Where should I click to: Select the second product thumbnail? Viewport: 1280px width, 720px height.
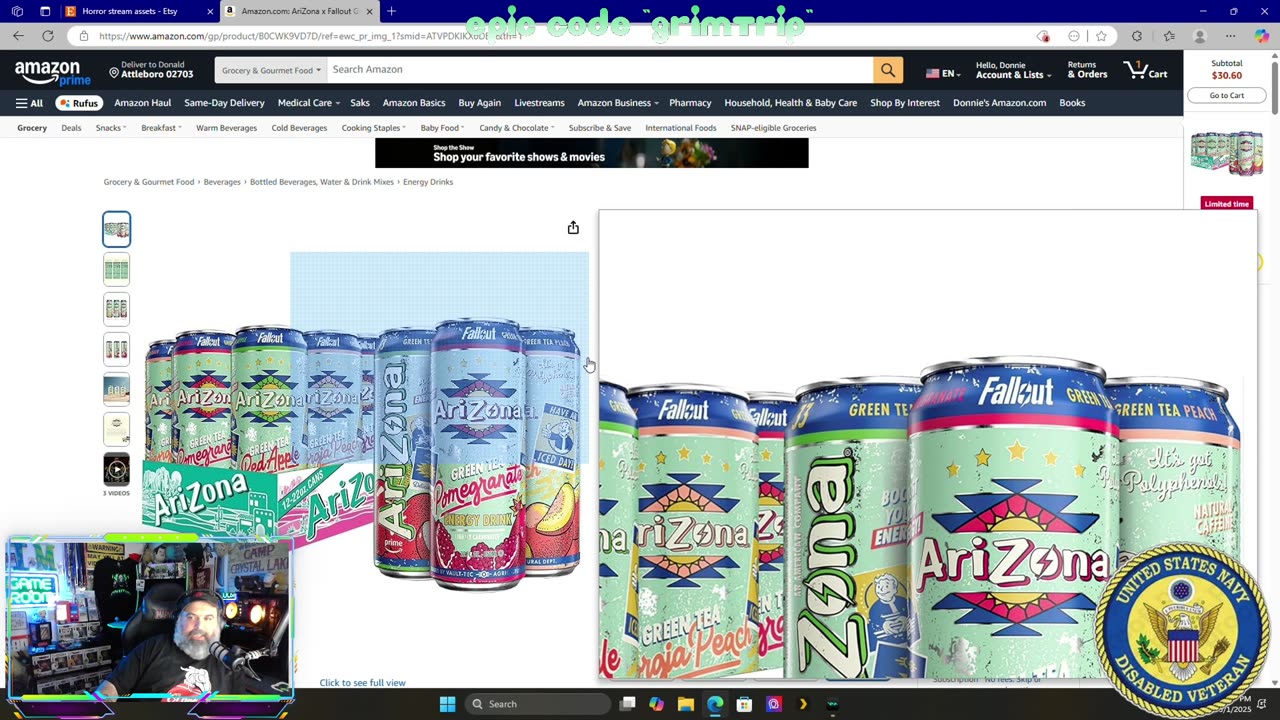pos(116,269)
